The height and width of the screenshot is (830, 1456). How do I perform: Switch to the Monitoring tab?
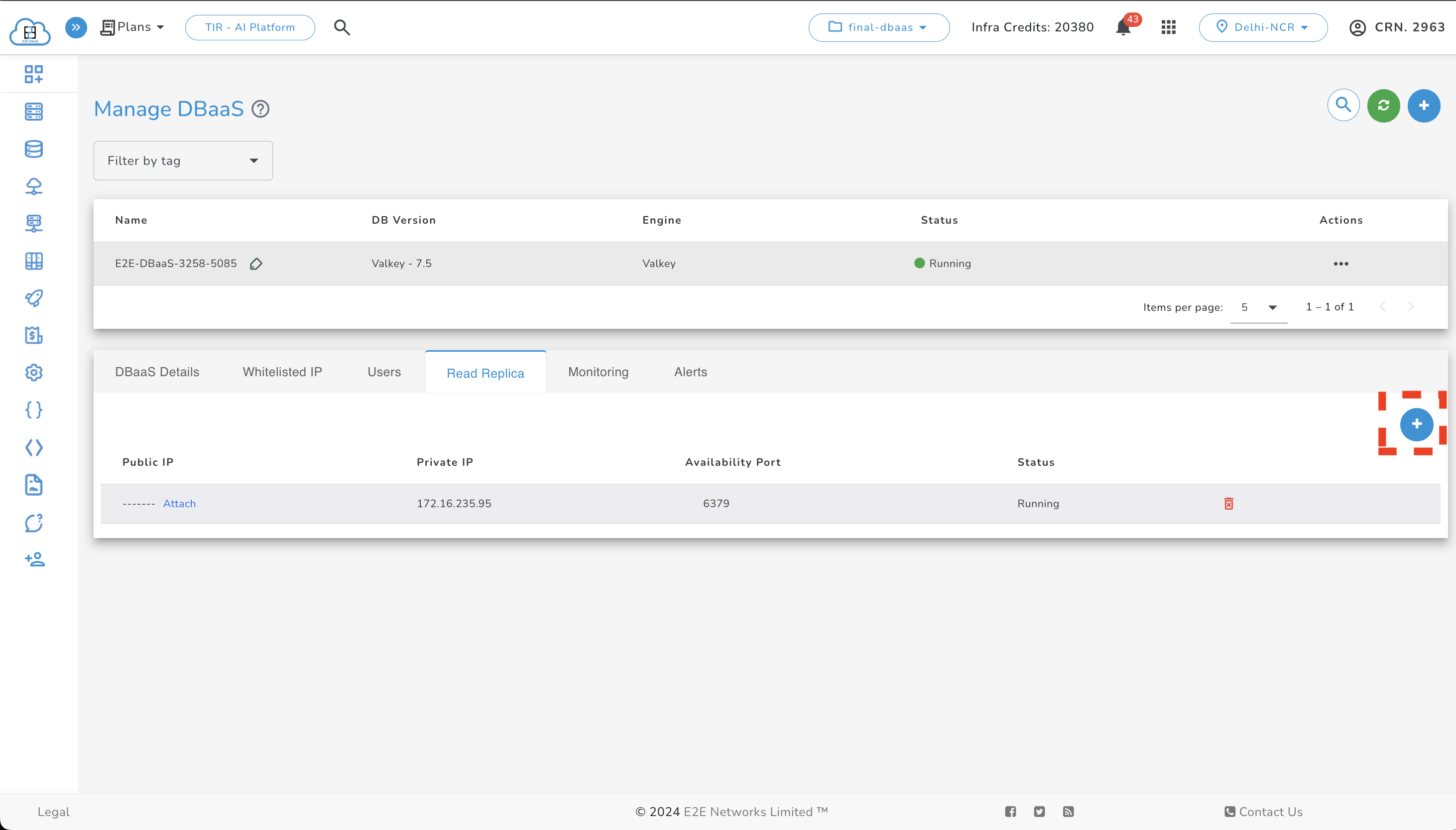[598, 372]
